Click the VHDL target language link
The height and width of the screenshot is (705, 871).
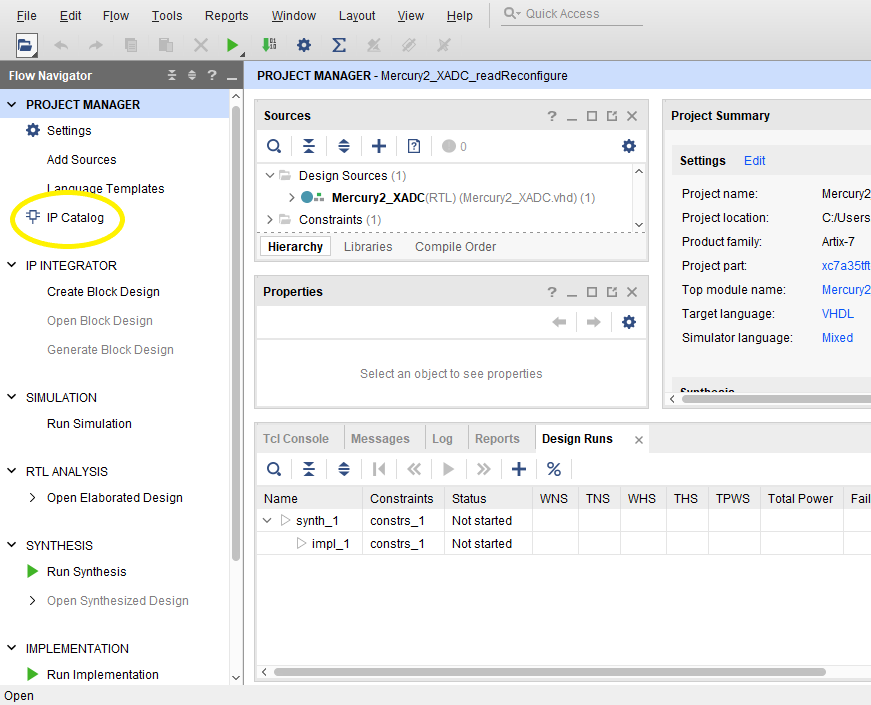click(x=838, y=313)
